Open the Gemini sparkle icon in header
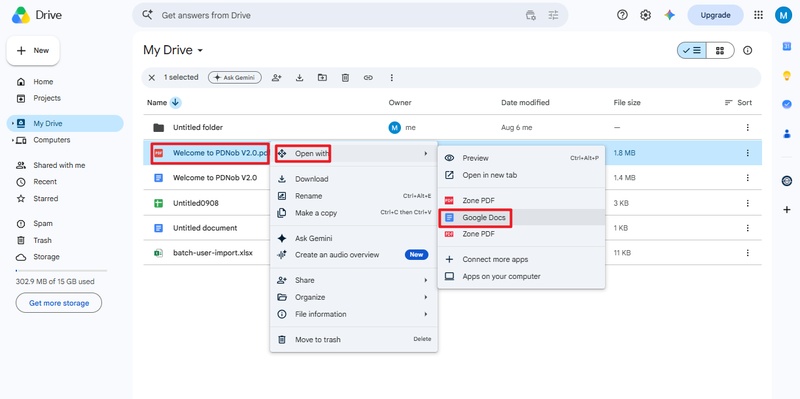This screenshot has width=800, height=399. 669,15
